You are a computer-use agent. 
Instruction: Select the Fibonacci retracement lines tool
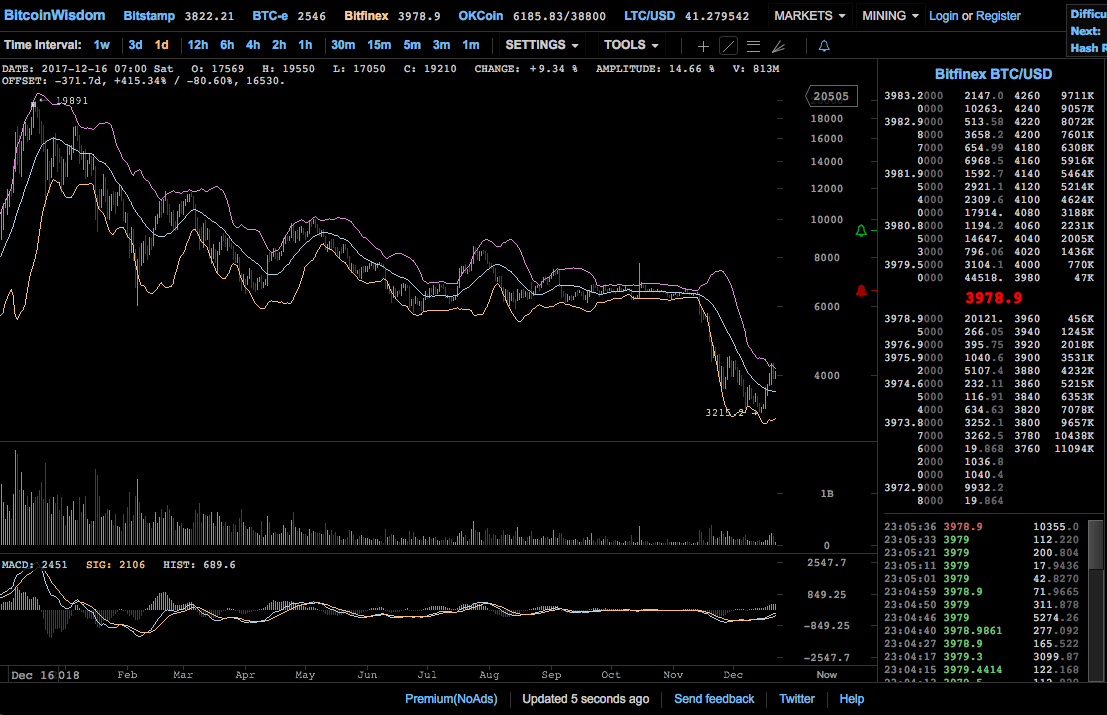(753, 46)
